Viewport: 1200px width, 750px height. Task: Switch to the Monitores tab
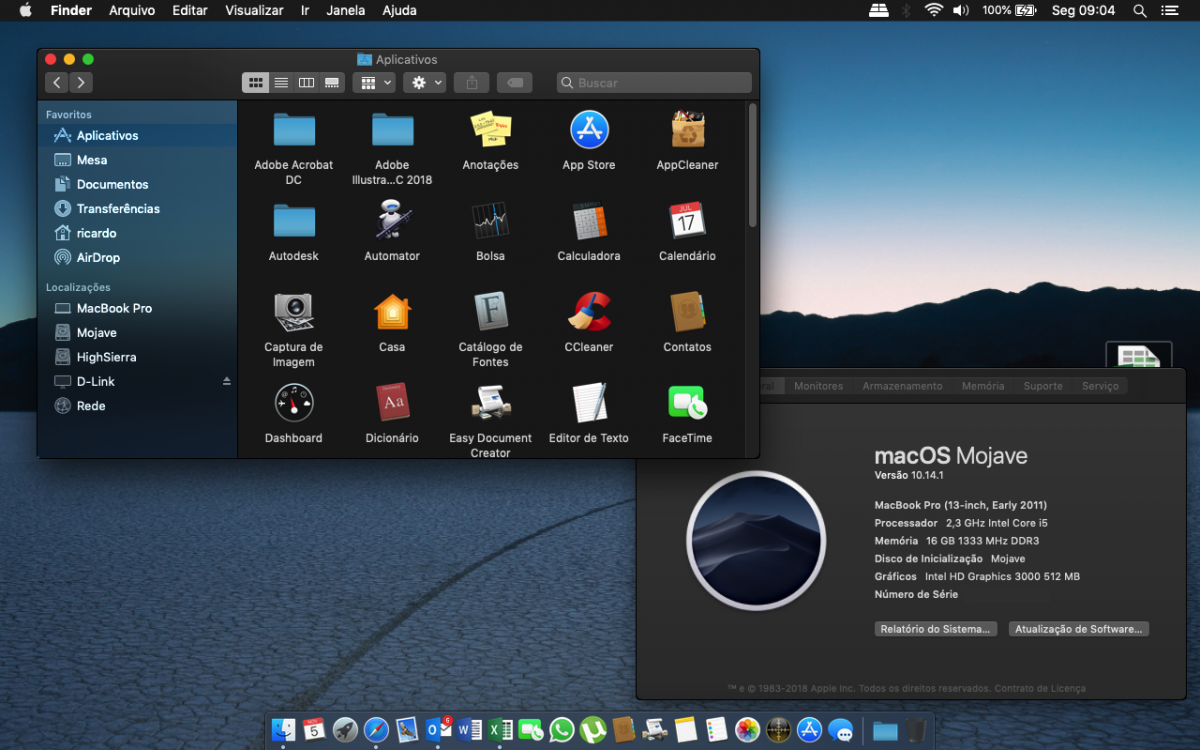coord(818,386)
